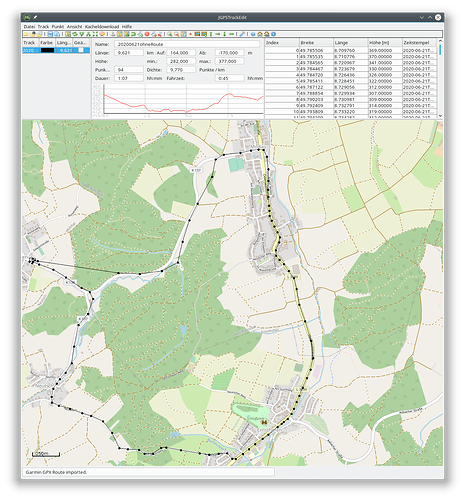Select table row with index 5
464x500 pixels.
pos(351,81)
